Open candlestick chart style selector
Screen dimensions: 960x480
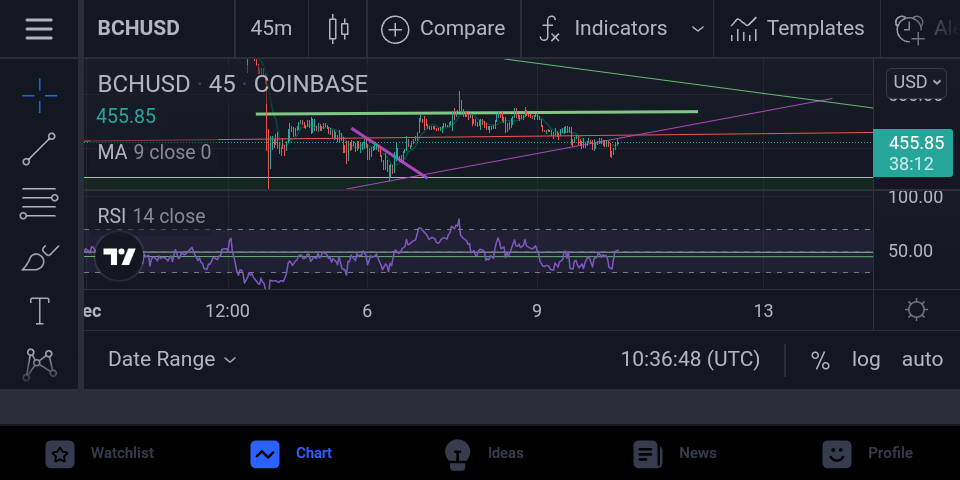point(338,29)
